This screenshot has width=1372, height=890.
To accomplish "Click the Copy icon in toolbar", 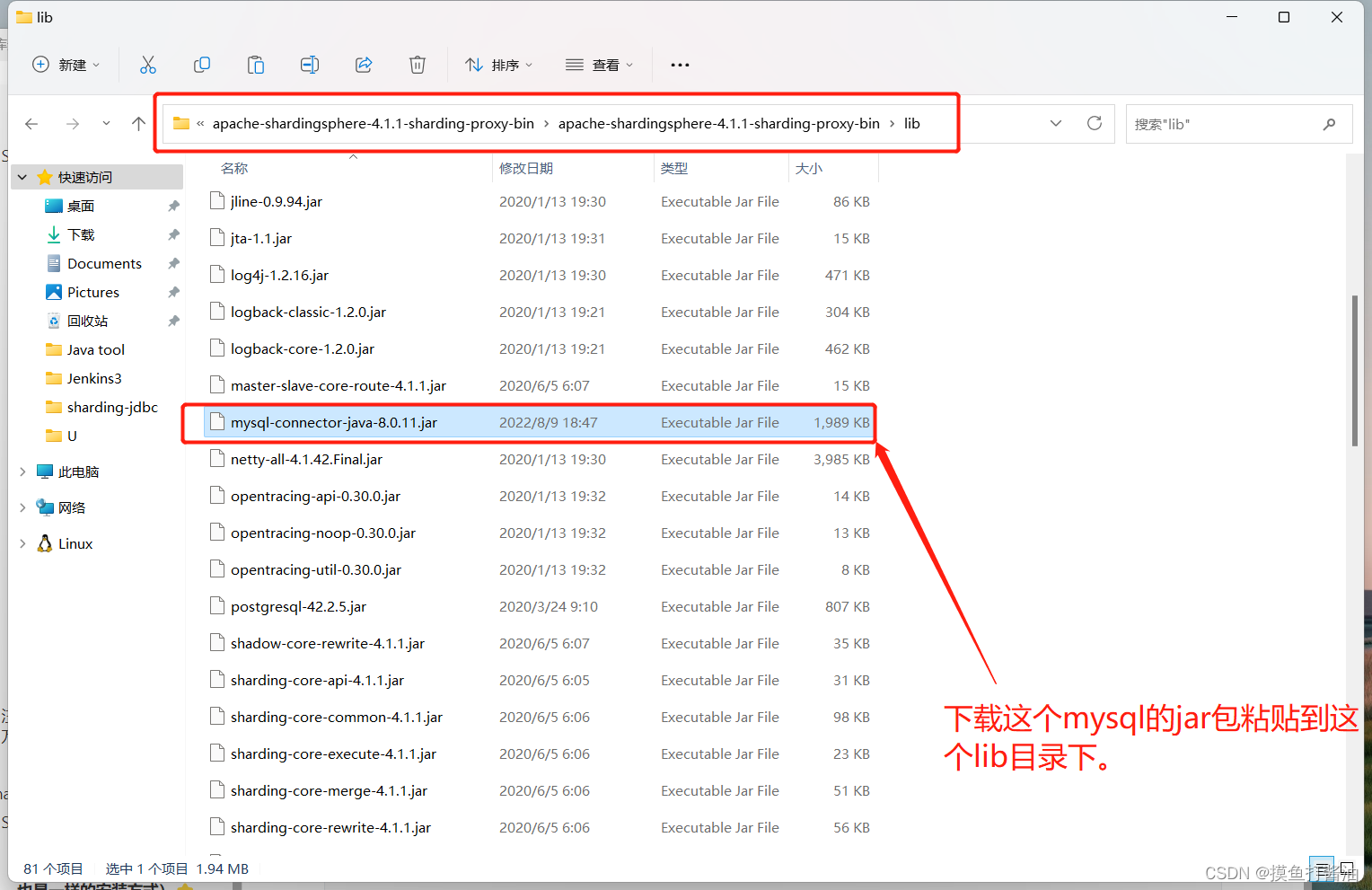I will [202, 65].
